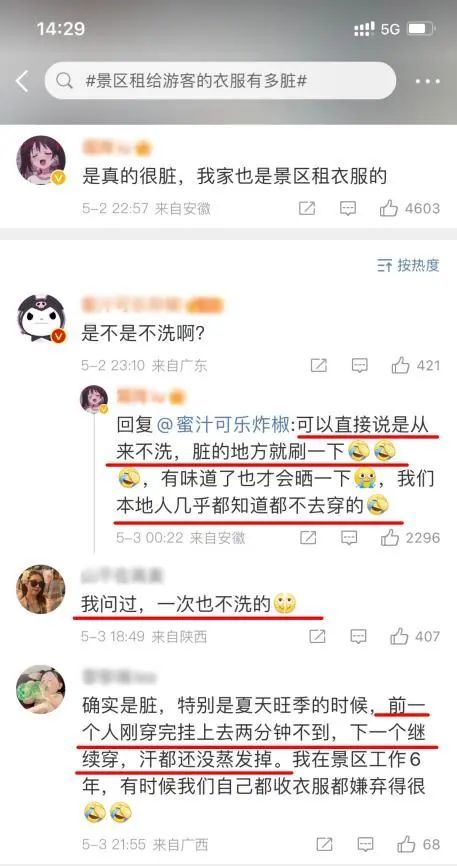The width and height of the screenshot is (457, 866).
Task: Tap the back arrow in header
Action: coord(22,82)
